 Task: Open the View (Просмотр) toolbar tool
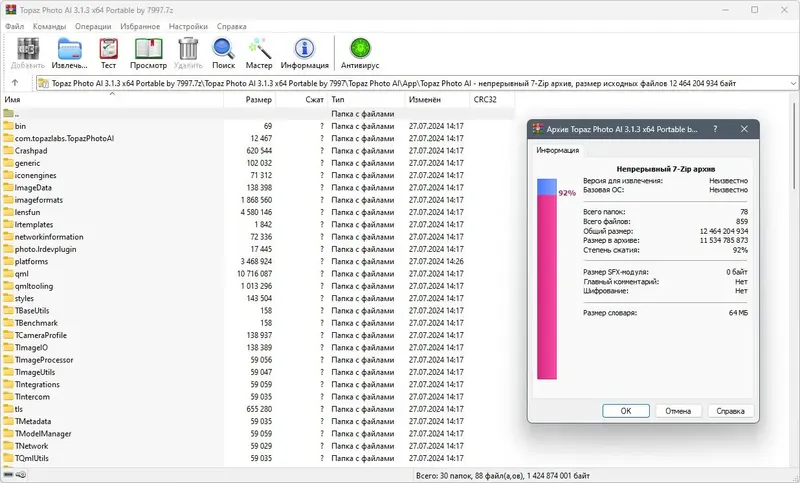pos(148,49)
